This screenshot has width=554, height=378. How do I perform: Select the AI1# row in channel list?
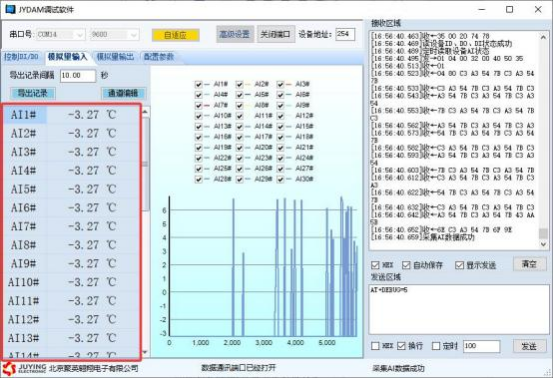[x=72, y=115]
